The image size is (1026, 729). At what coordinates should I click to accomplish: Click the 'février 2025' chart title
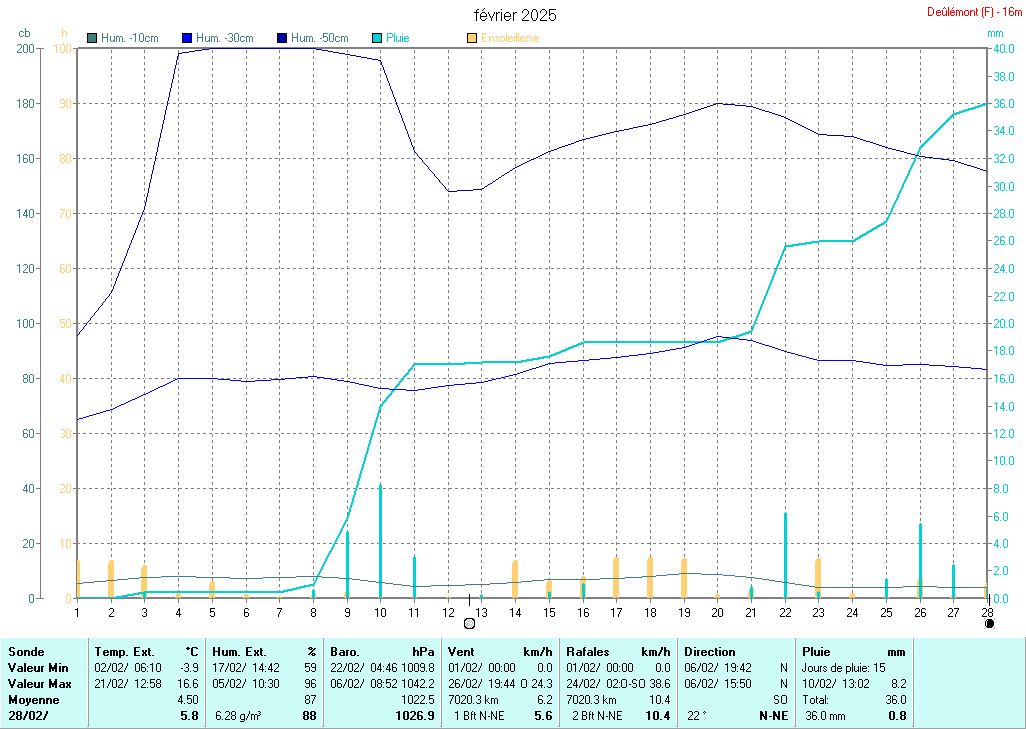pyautogui.click(x=515, y=15)
